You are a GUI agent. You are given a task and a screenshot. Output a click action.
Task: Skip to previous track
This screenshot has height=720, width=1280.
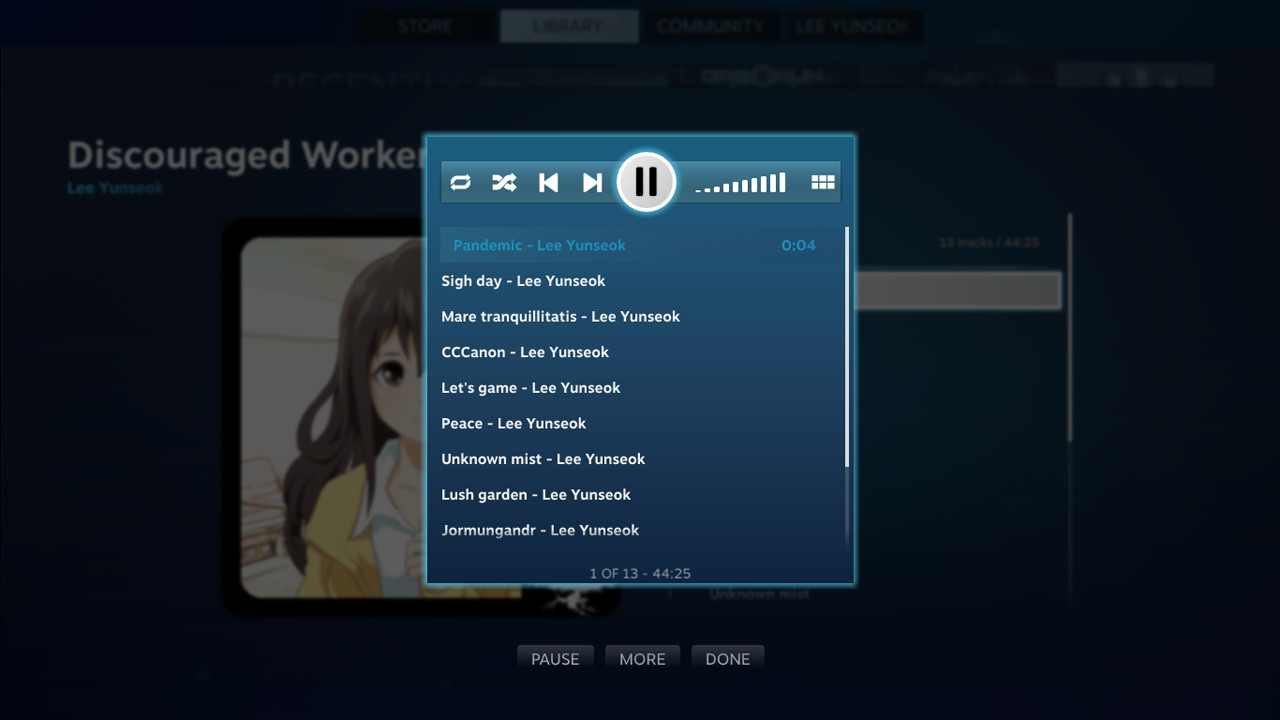pyautogui.click(x=548, y=182)
